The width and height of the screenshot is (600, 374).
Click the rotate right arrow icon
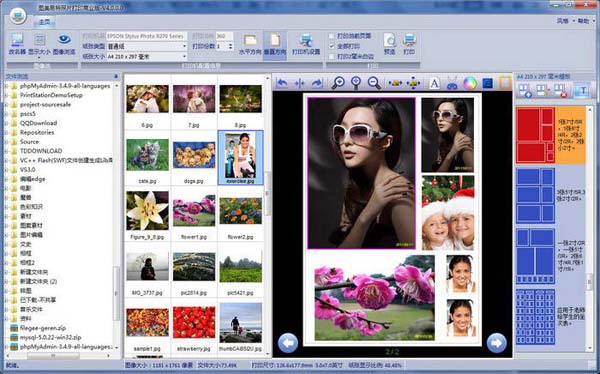pos(317,83)
